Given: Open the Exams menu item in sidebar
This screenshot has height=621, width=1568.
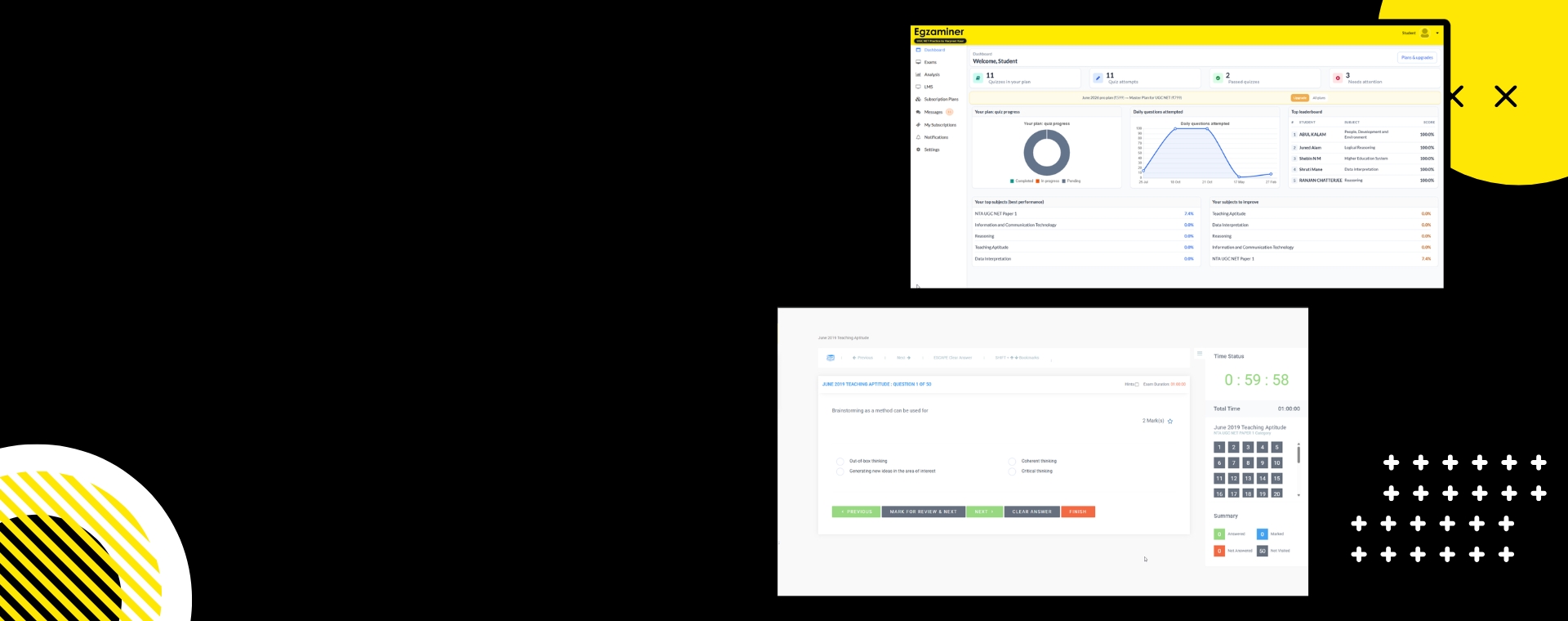Looking at the screenshot, I should pyautogui.click(x=930, y=62).
